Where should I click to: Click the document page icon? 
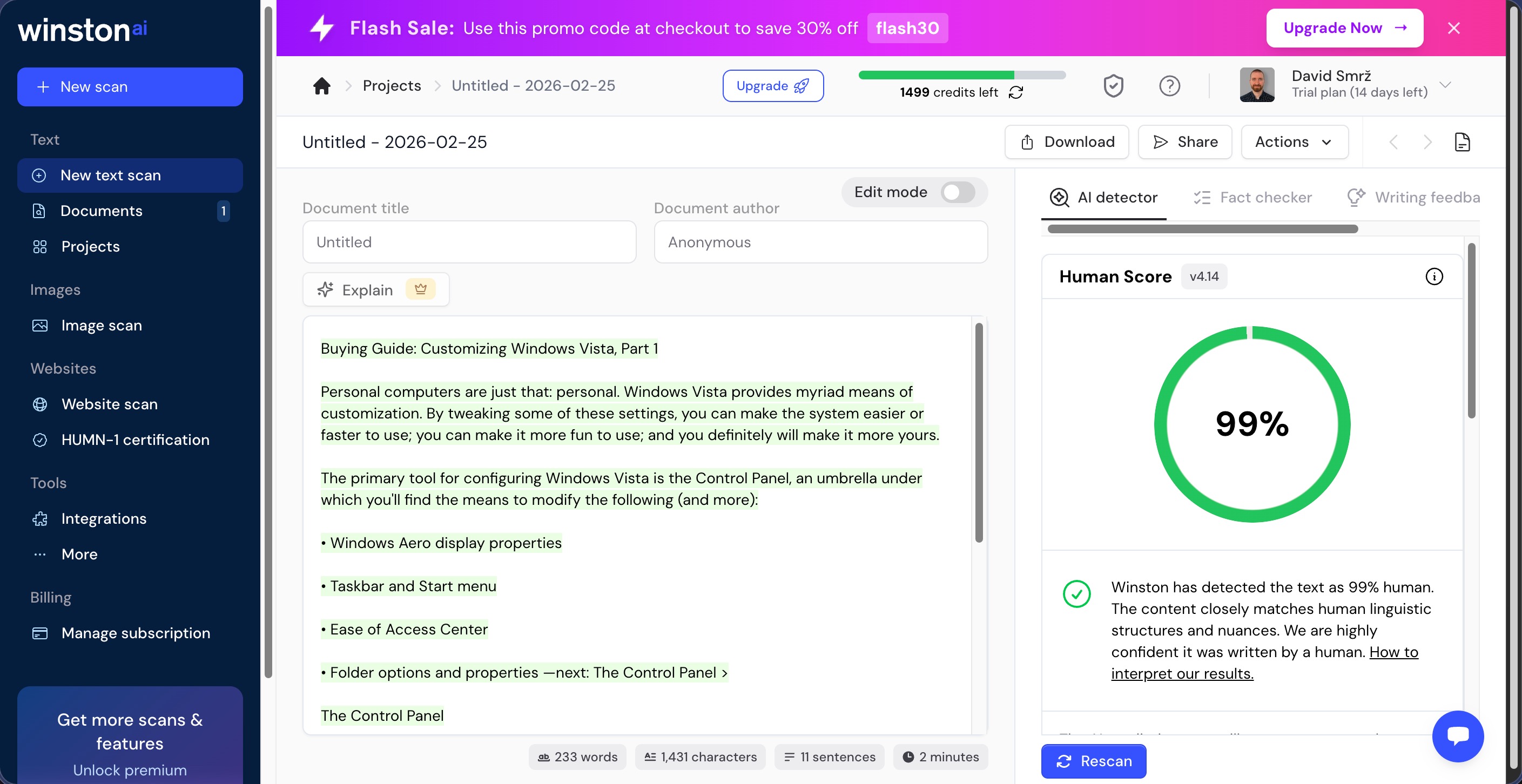pos(1462,142)
